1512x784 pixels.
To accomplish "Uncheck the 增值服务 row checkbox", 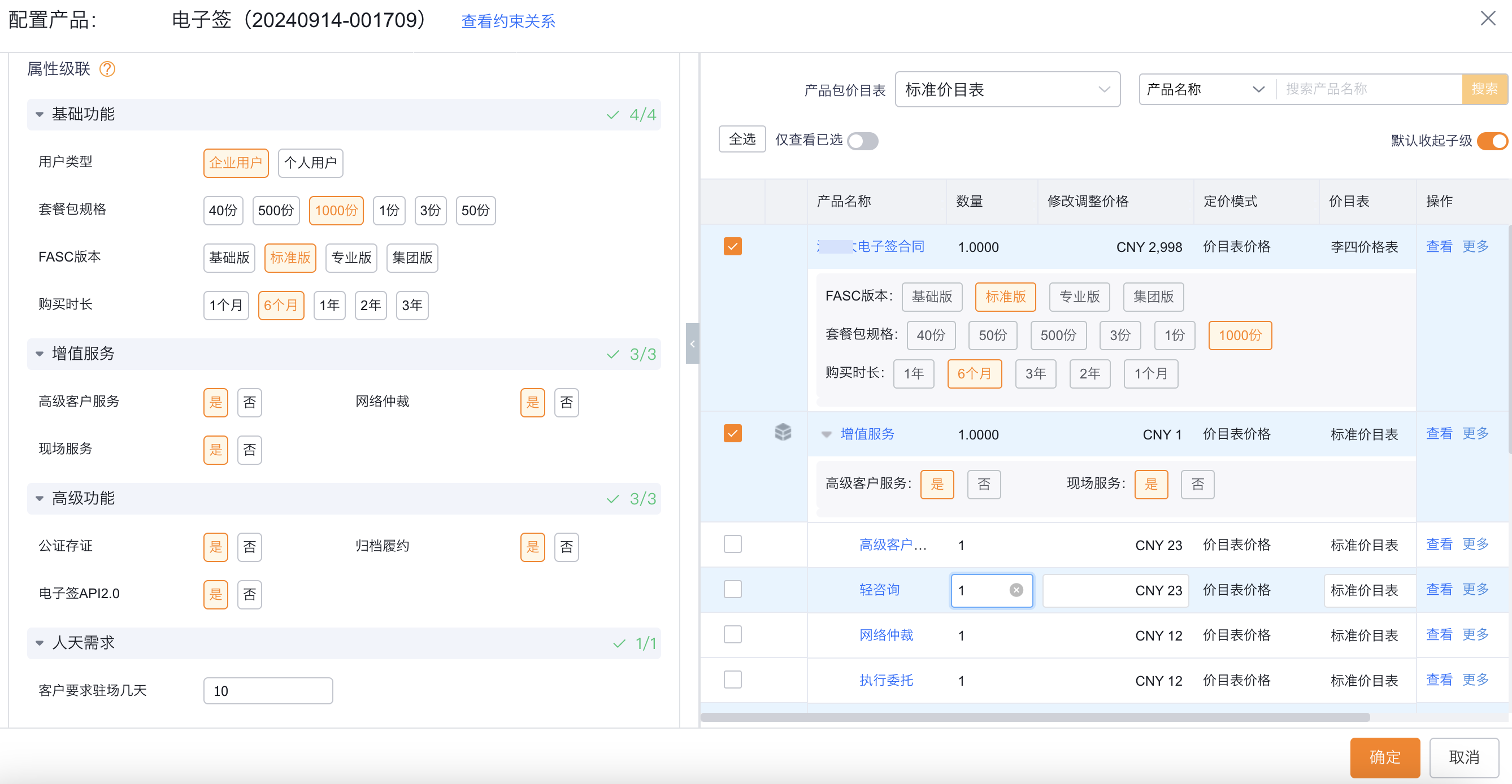I will (x=732, y=434).
